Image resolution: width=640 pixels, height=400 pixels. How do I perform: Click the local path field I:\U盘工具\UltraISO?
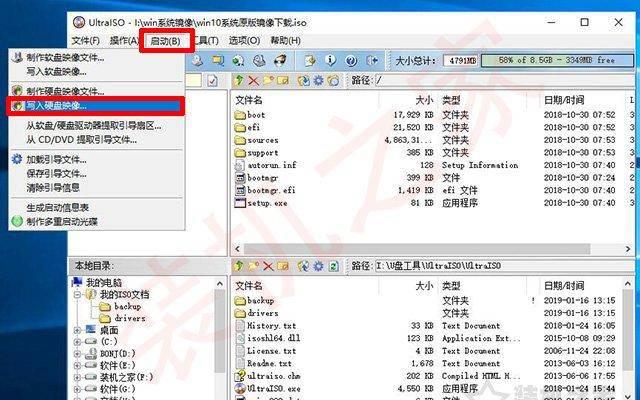click(504, 266)
